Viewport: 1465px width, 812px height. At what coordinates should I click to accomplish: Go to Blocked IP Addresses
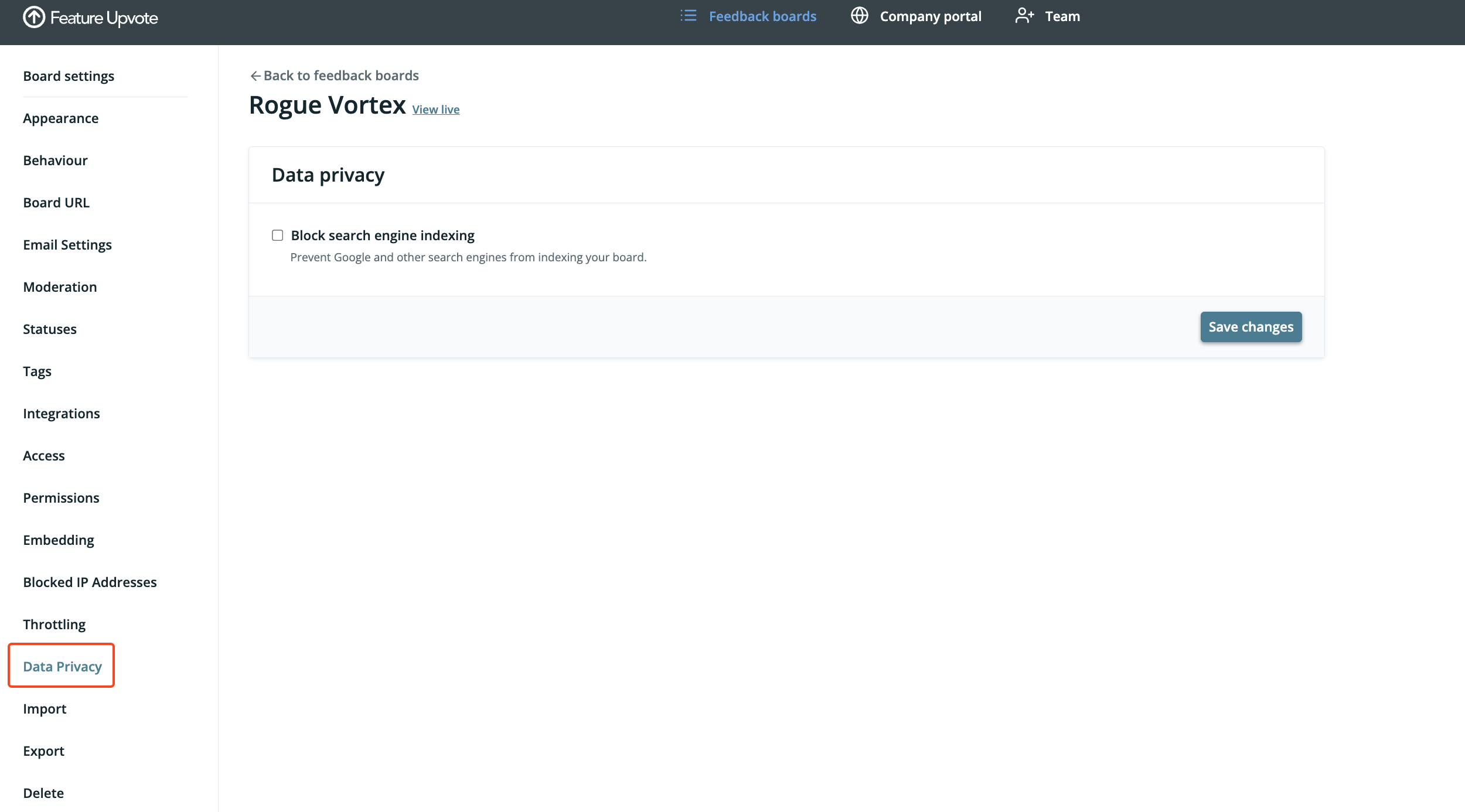coord(90,582)
